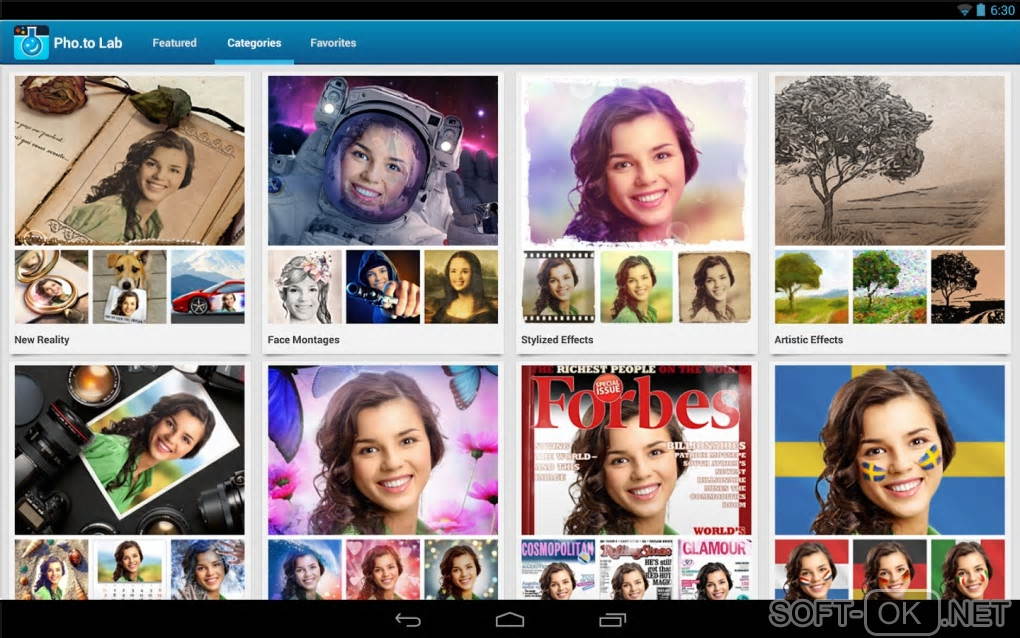Choose the old sepia paper thumbnail

tap(714, 287)
